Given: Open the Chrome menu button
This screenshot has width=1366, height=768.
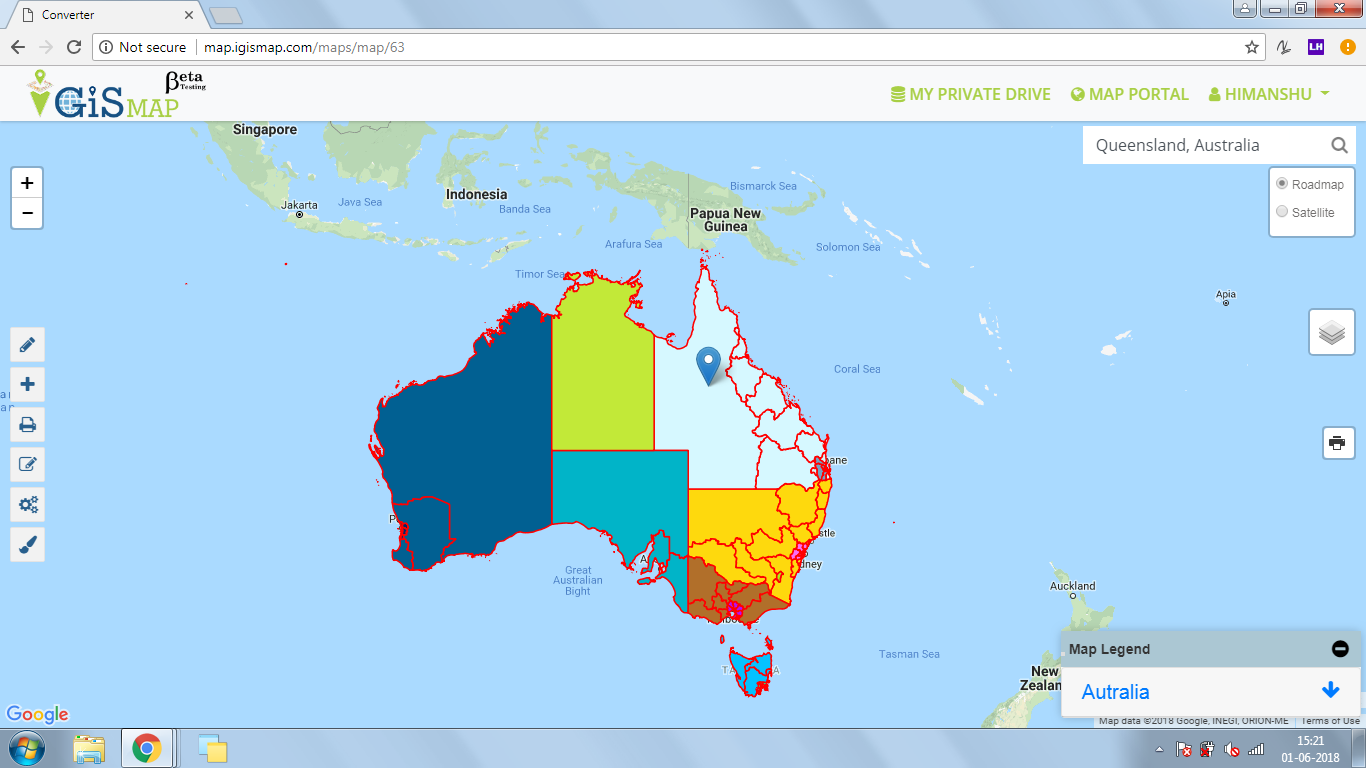Looking at the screenshot, I should [1348, 47].
